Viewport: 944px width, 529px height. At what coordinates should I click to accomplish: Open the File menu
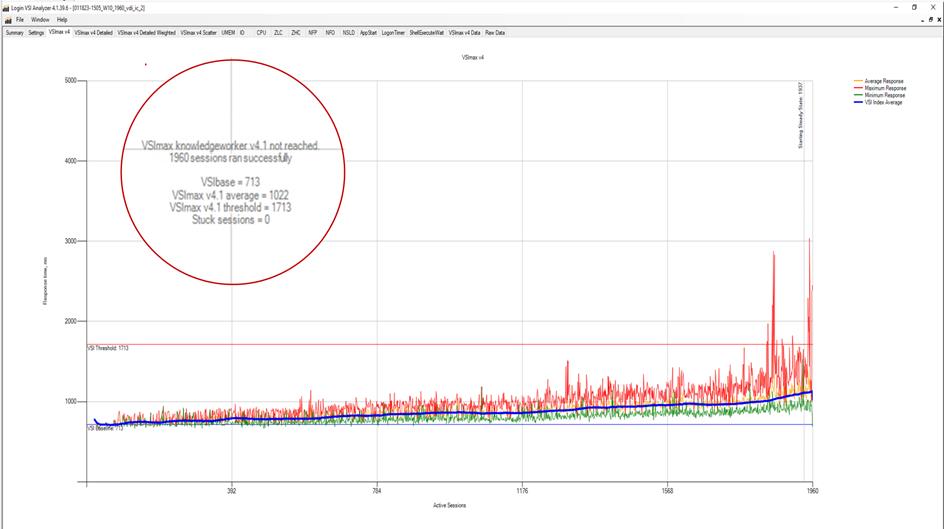coord(19,19)
